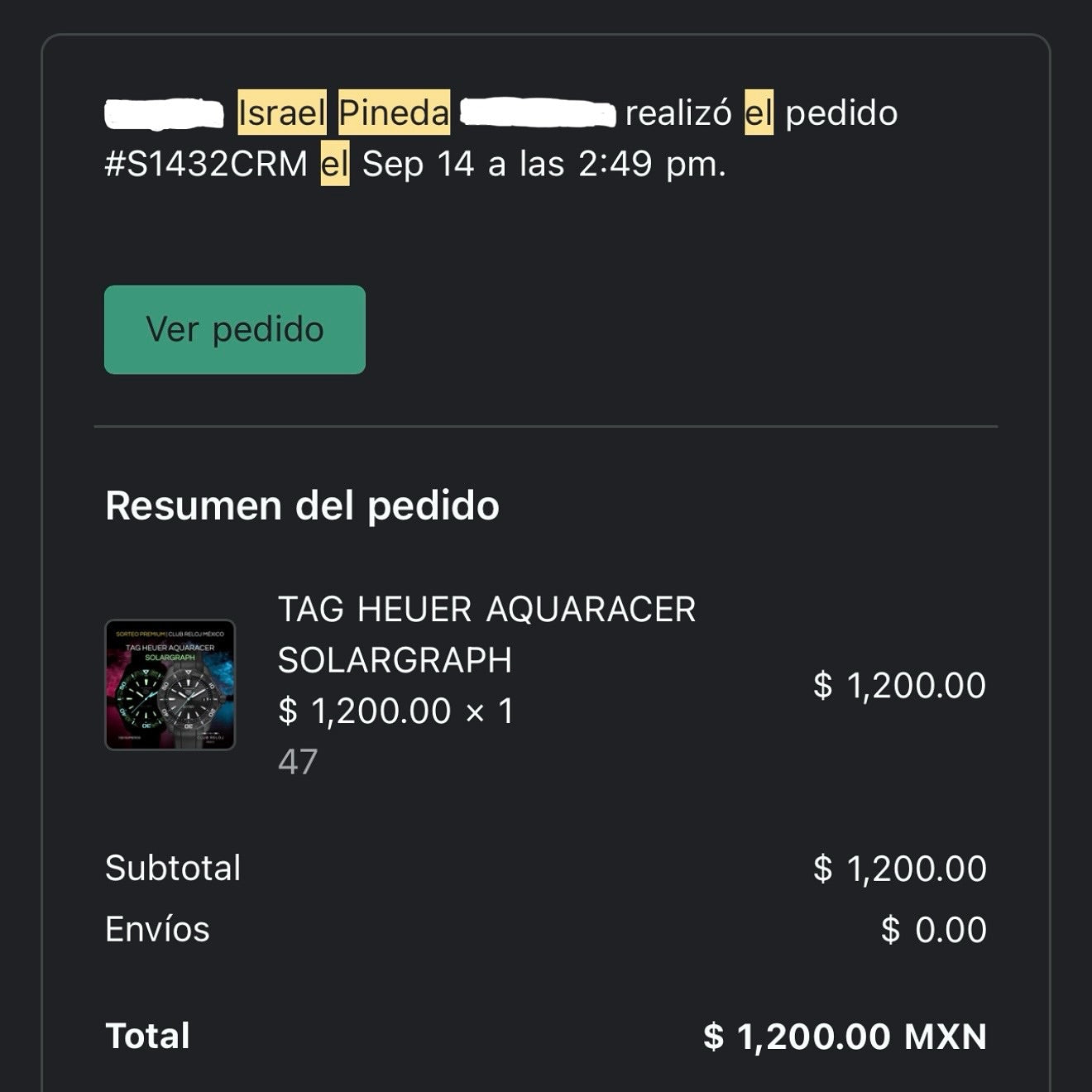The image size is (1092, 1092).
Task: Click the Resumen del pedido heading
Action: pyautogui.click(x=302, y=505)
